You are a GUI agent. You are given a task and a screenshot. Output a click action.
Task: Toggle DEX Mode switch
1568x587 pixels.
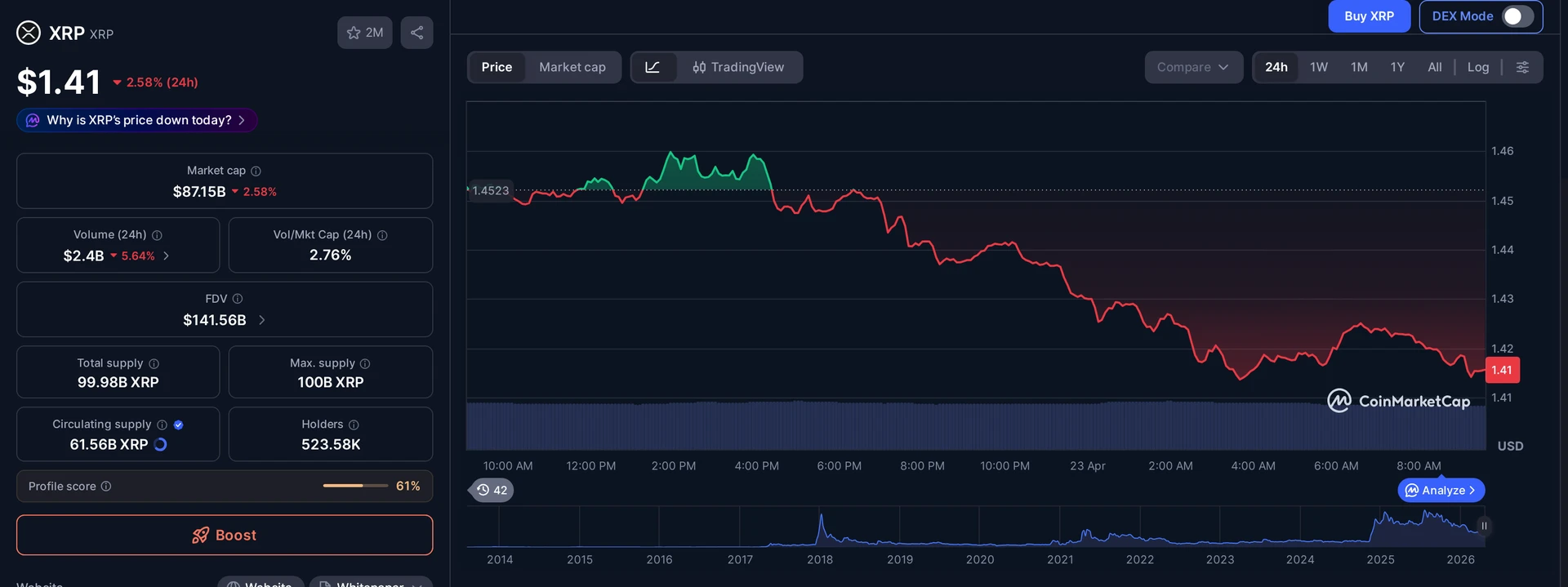click(x=1517, y=16)
